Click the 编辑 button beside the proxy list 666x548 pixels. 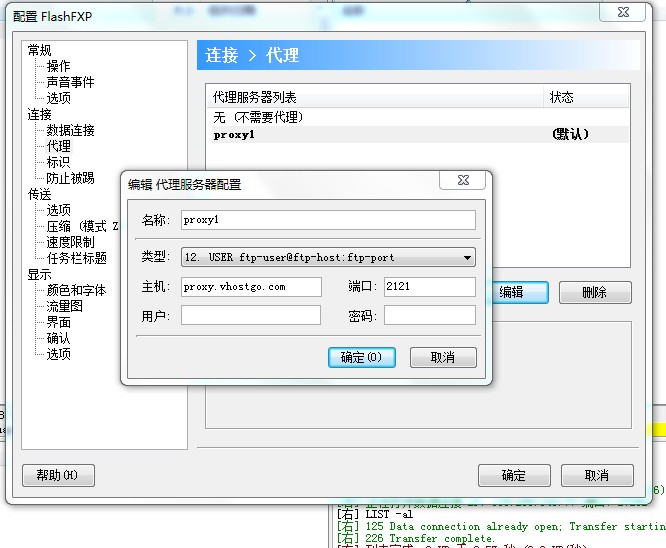pos(520,292)
